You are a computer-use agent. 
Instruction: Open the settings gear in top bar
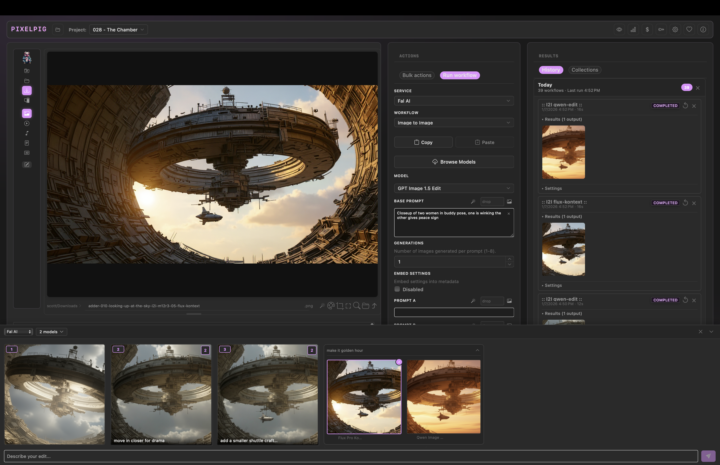click(x=675, y=29)
